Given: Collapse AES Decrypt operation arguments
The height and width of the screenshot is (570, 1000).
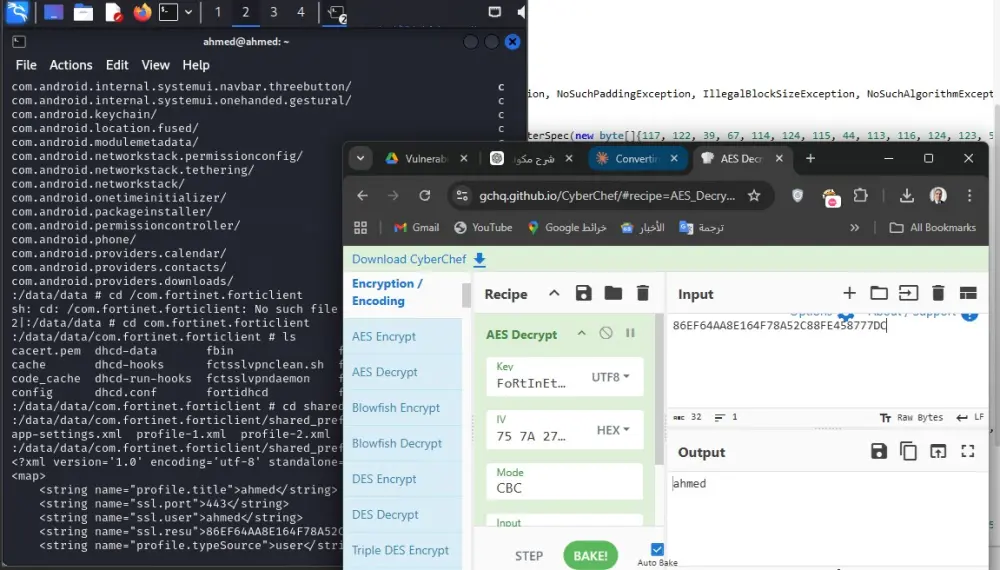Looking at the screenshot, I should [582, 333].
